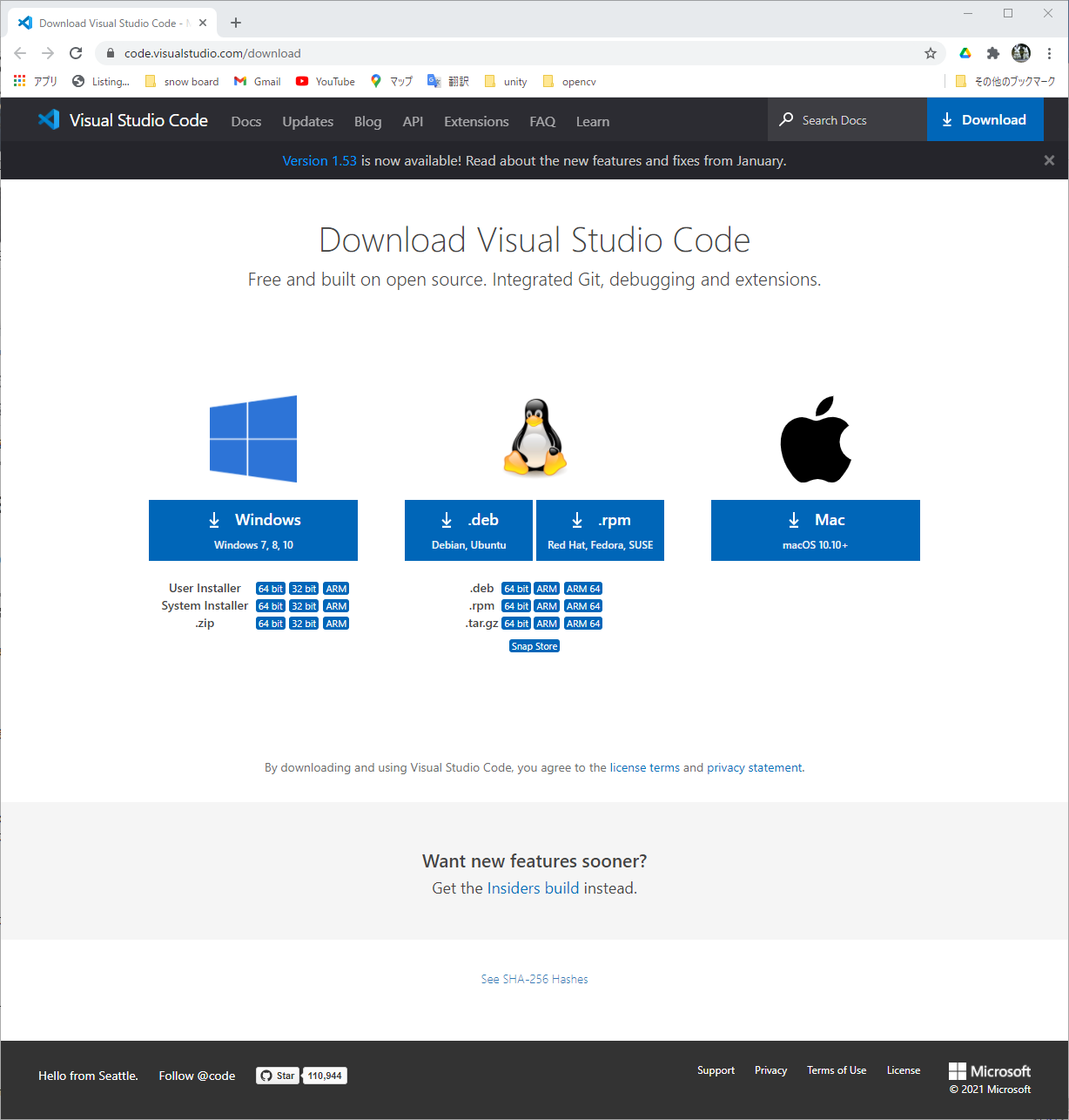Open the Chrome extensions puzzle icon

tap(993, 53)
